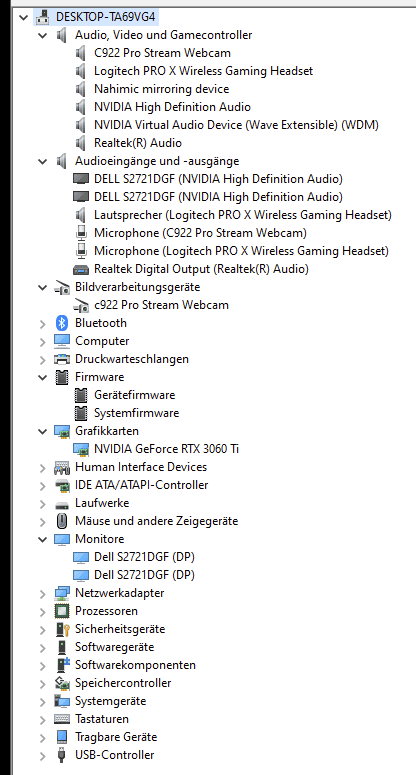This screenshot has height=775, width=416.
Task: Select Lautsprecher (Logitech PRO X Wireless Gaming Headset)
Action: tap(243, 215)
